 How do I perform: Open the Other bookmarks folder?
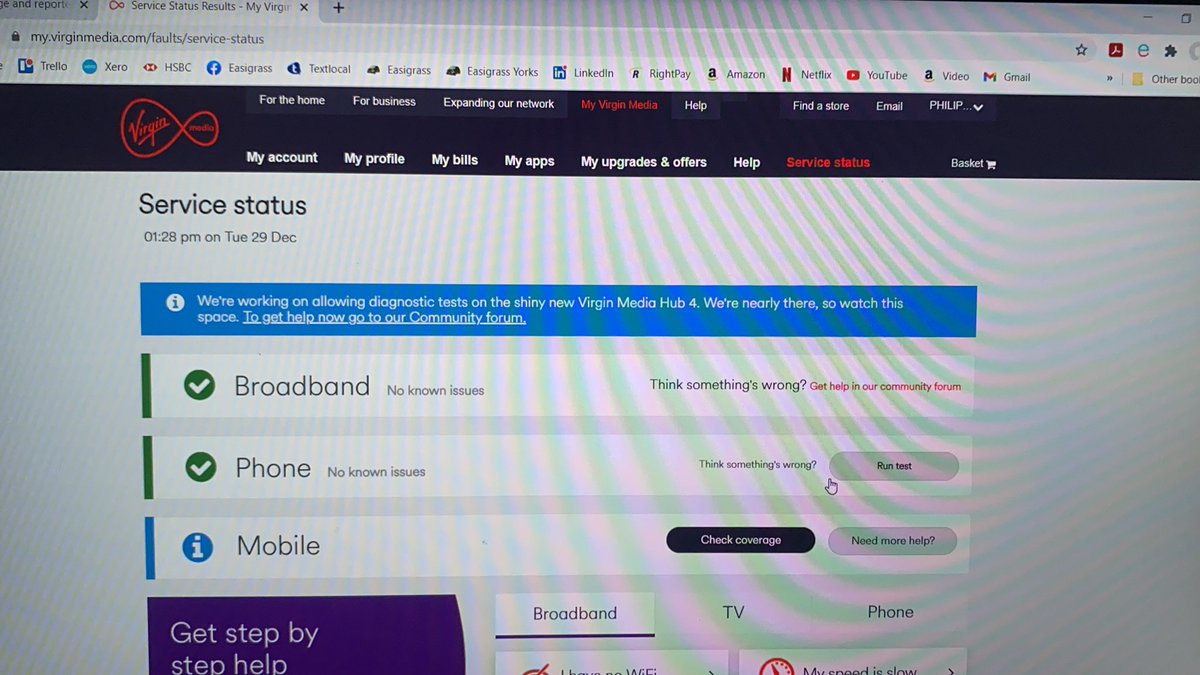(1167, 79)
